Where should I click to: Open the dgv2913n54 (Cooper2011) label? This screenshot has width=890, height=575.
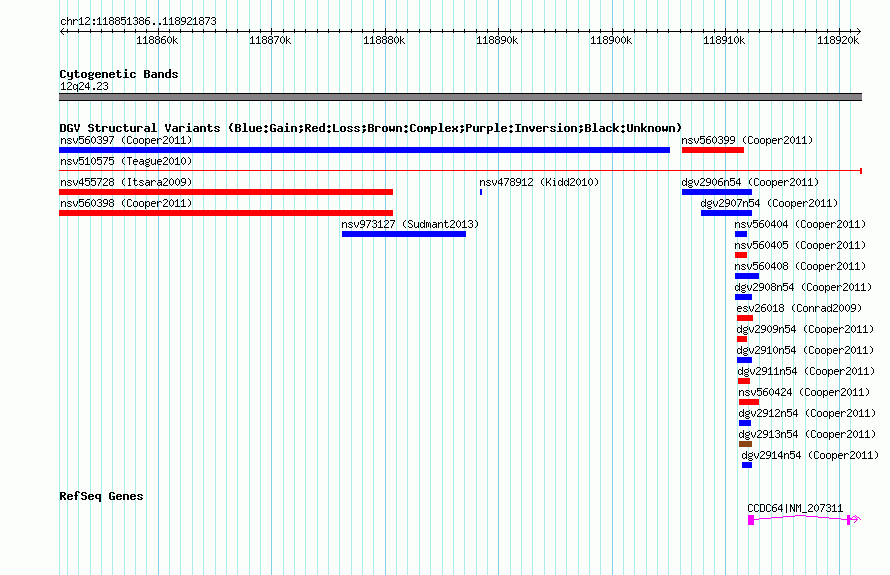(x=808, y=434)
